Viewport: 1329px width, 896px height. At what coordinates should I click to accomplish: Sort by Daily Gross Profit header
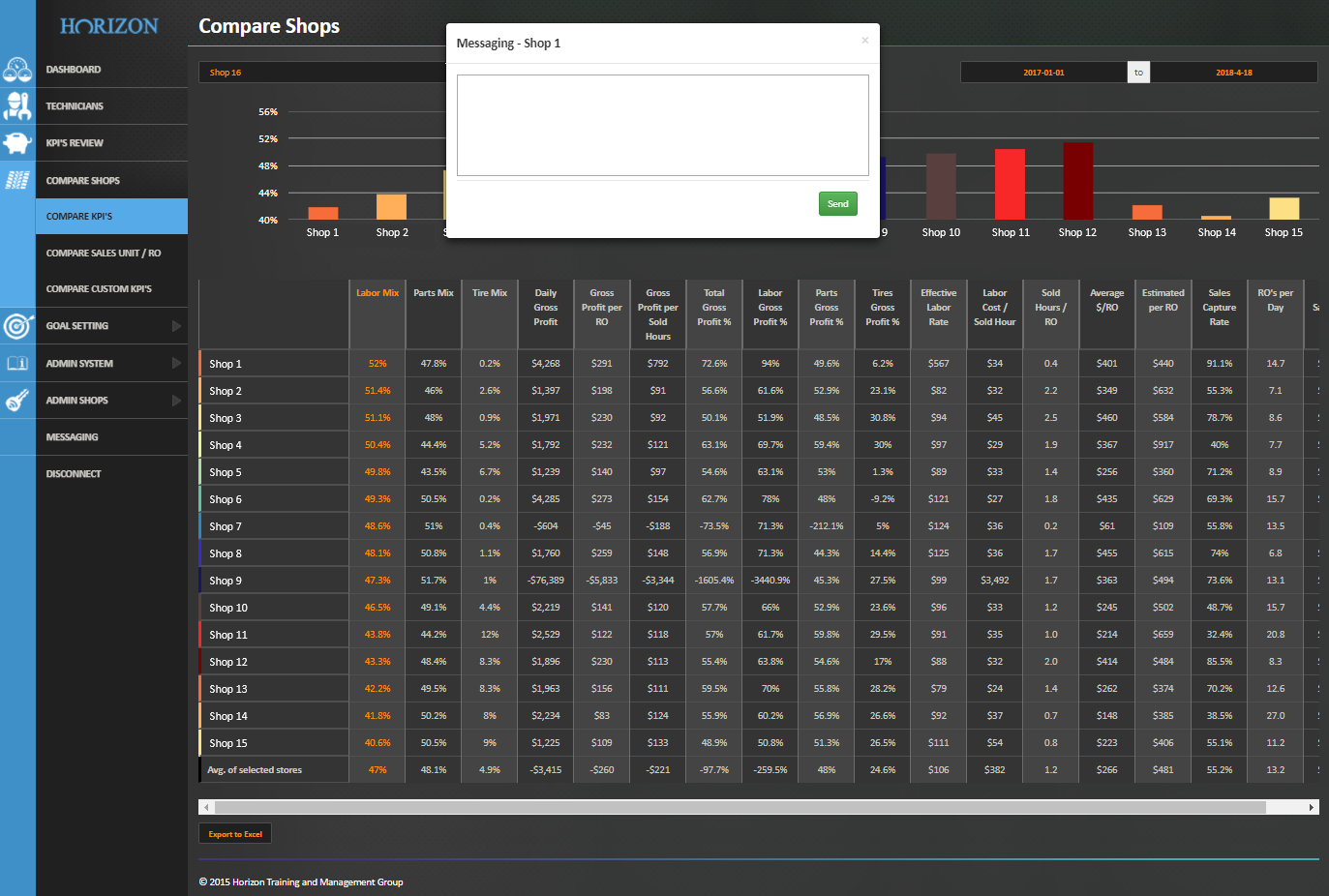tap(546, 308)
